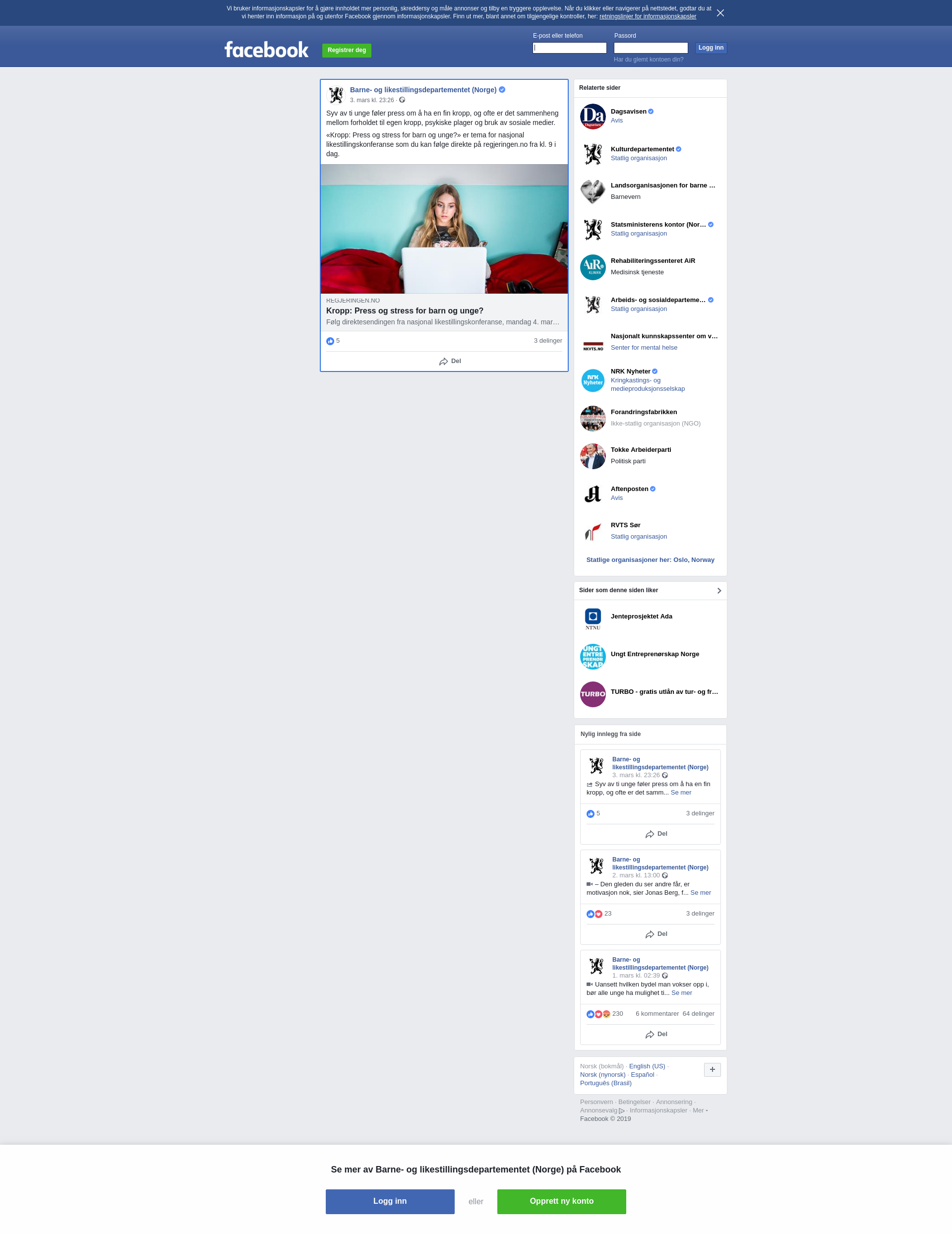
Task: Open NRK Nyheter round logo
Action: [x=593, y=380]
